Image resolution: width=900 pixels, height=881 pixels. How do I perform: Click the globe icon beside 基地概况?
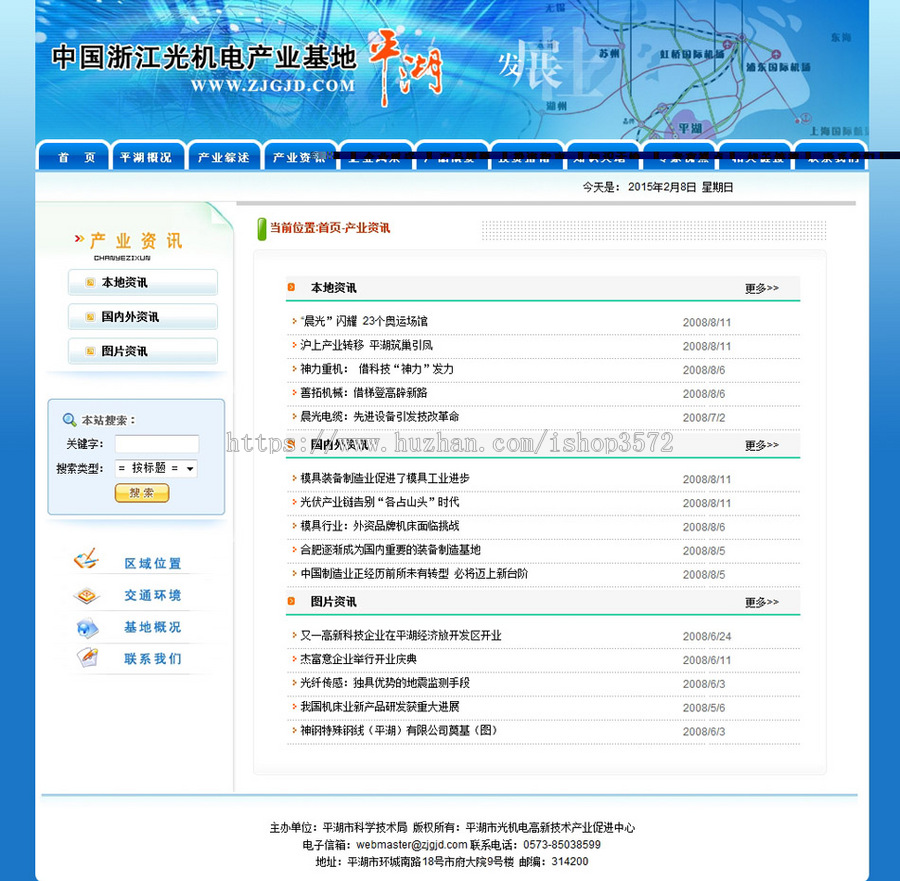tap(87, 627)
